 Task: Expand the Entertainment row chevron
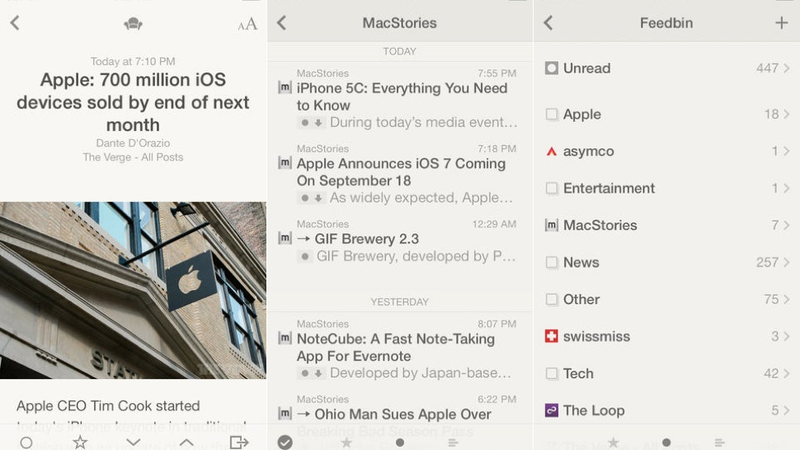point(786,188)
